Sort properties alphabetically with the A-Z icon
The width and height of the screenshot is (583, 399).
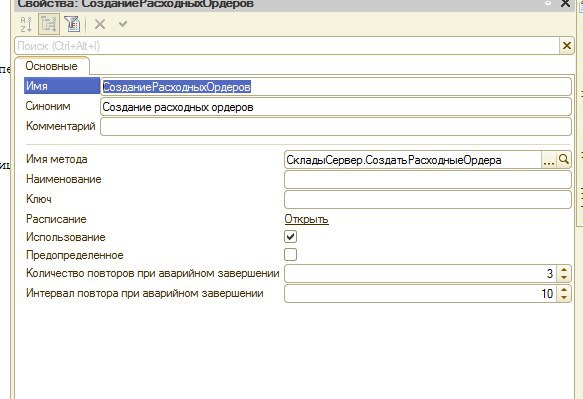tap(26, 24)
